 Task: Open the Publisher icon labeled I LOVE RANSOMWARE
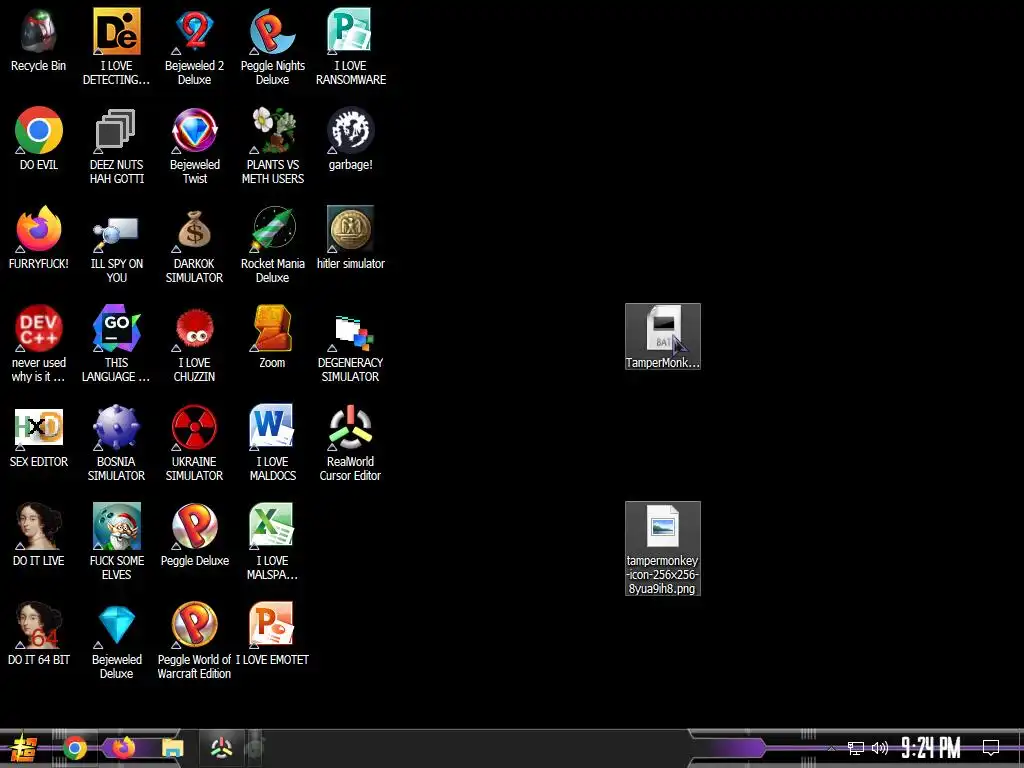(x=351, y=46)
